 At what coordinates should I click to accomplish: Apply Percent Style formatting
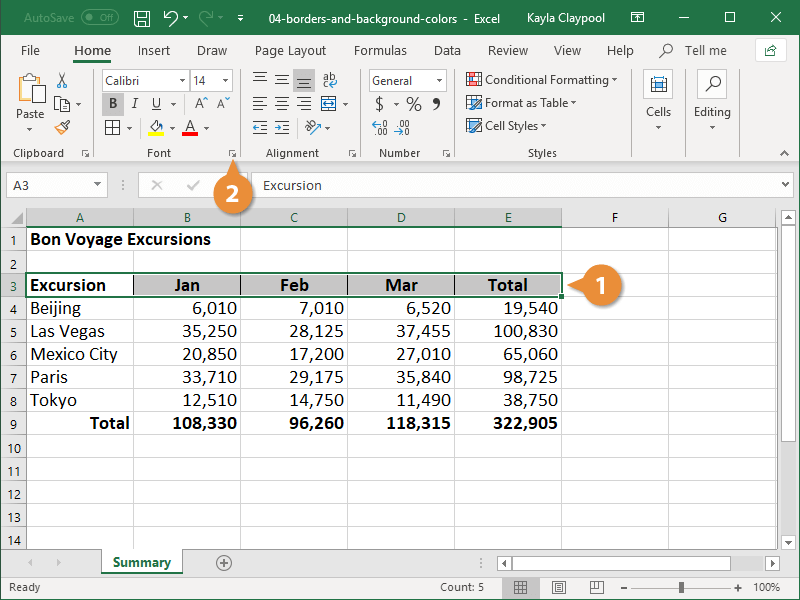(x=413, y=103)
